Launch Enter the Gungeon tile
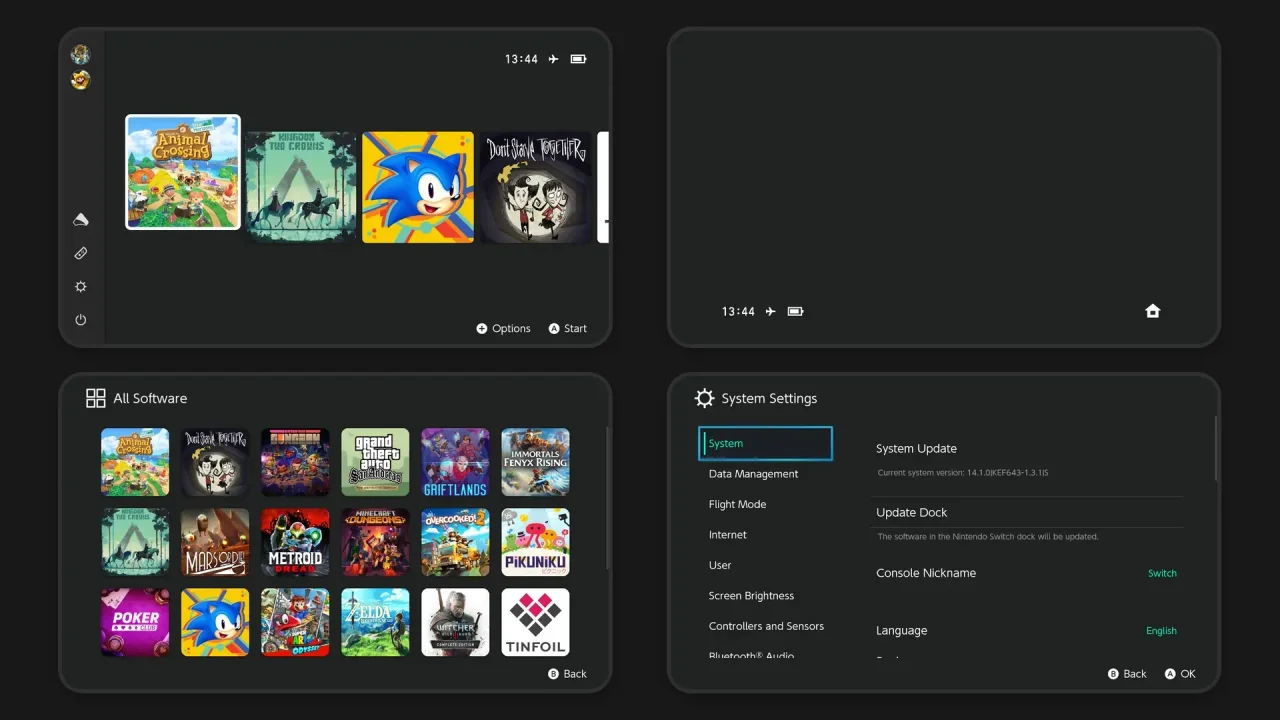Viewport: 1280px width, 720px height. 295,462
